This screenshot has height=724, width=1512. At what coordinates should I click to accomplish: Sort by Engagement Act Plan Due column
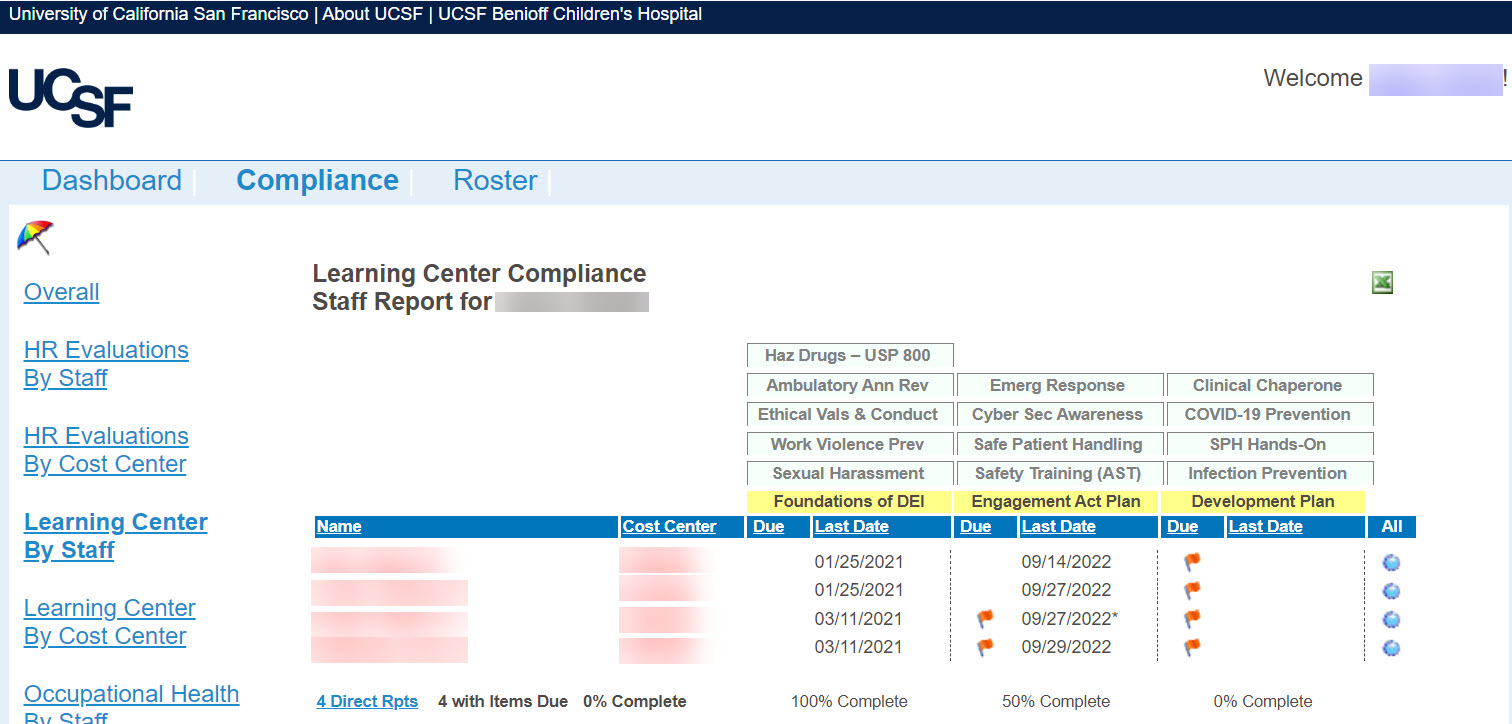tap(975, 527)
